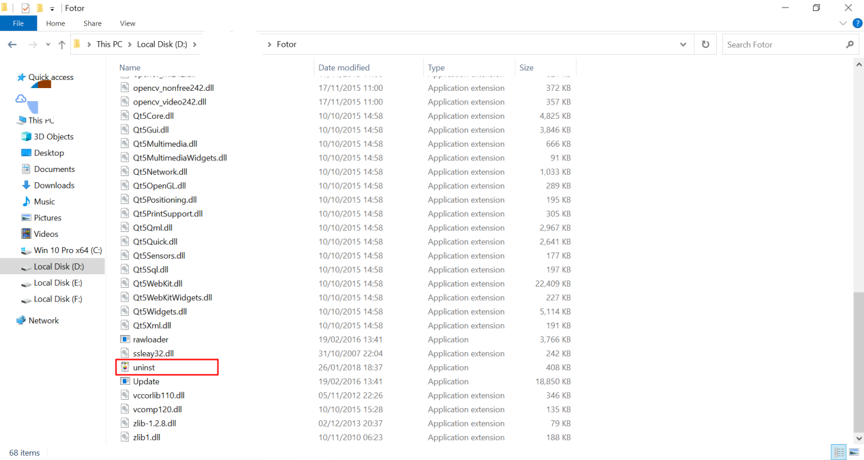Click the blue Help question mark icon
864x460 pixels.
857,23
